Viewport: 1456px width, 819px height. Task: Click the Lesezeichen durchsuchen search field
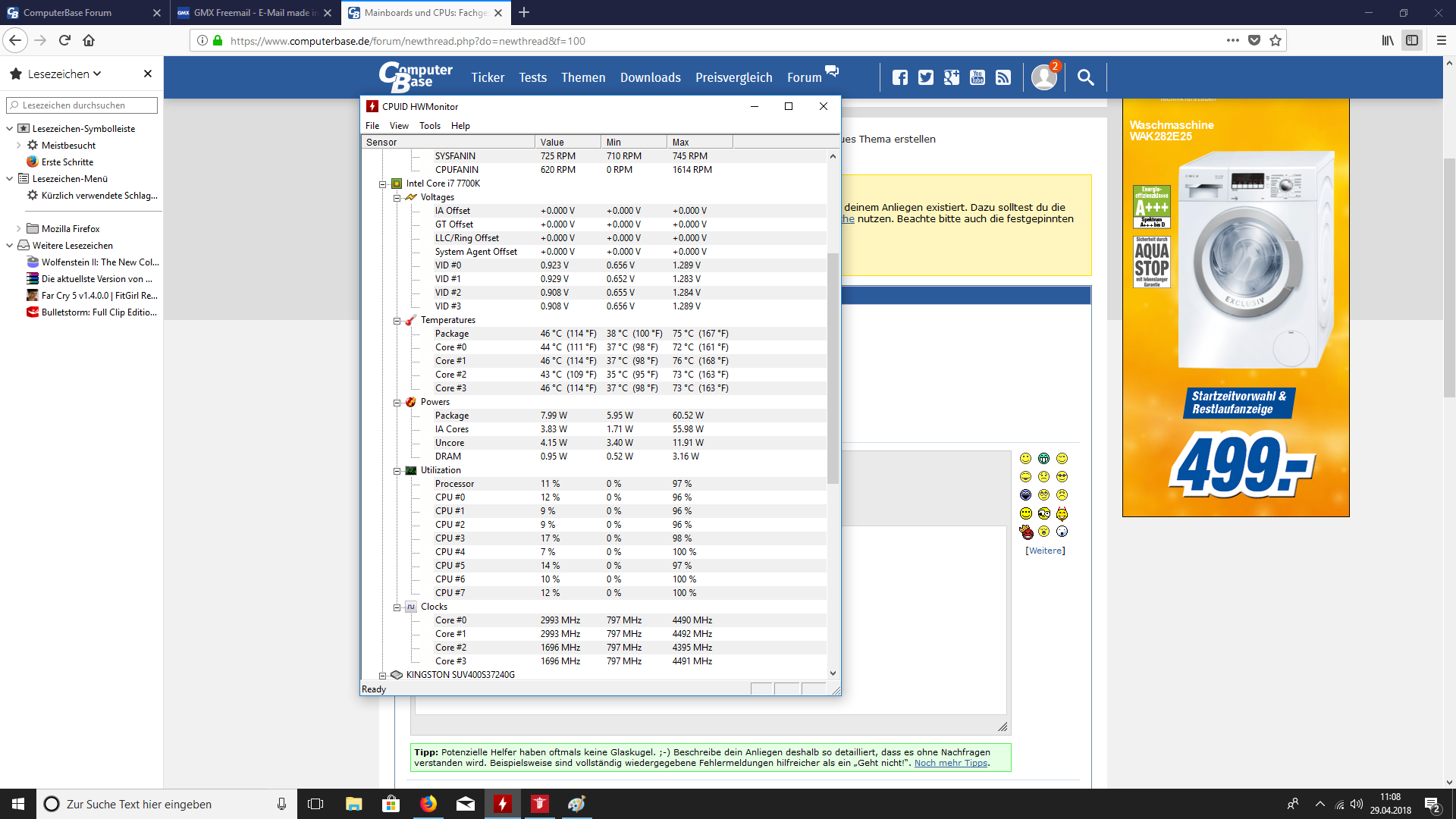point(82,105)
